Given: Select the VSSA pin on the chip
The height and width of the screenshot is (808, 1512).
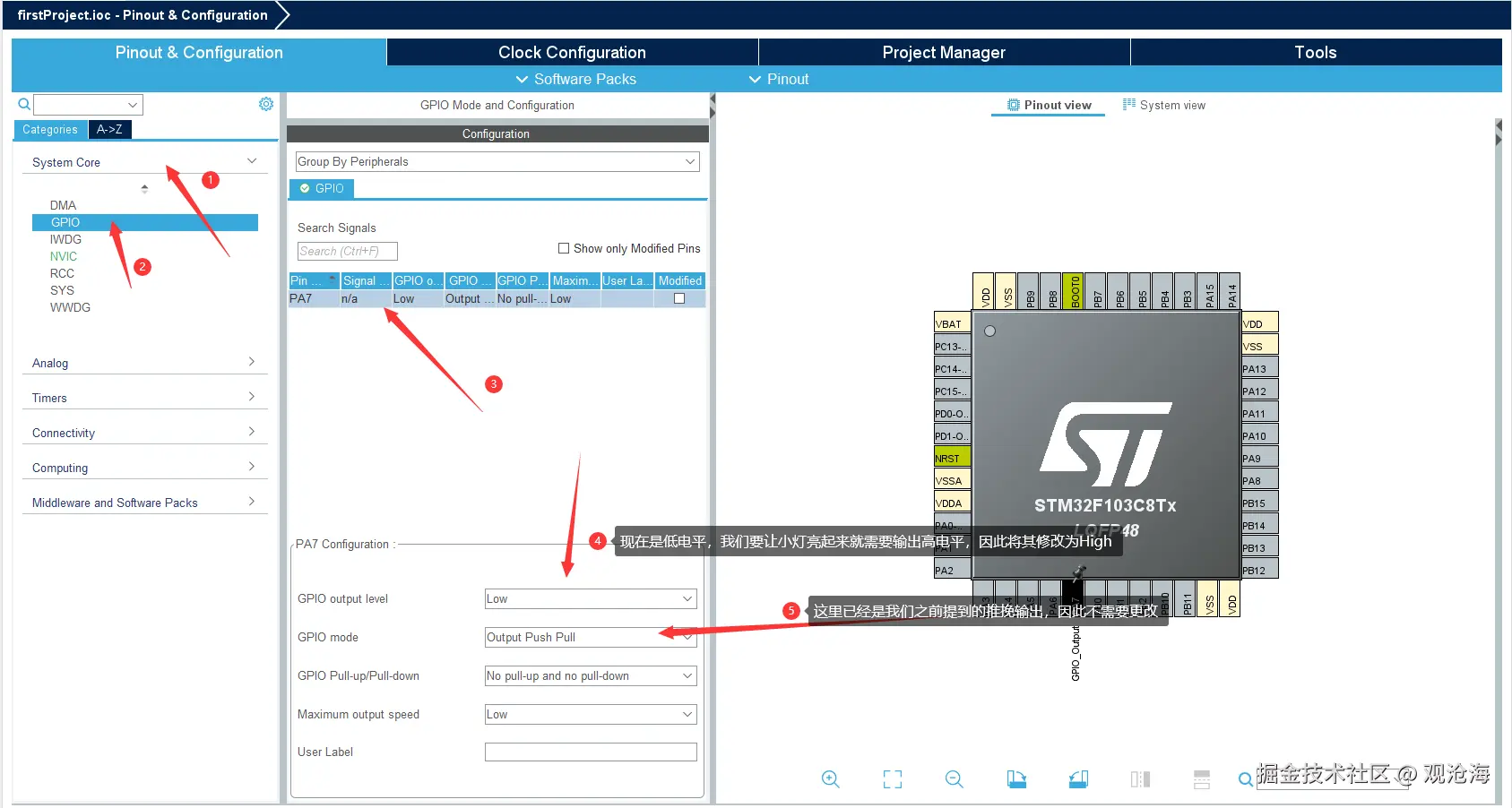Looking at the screenshot, I should point(952,480).
